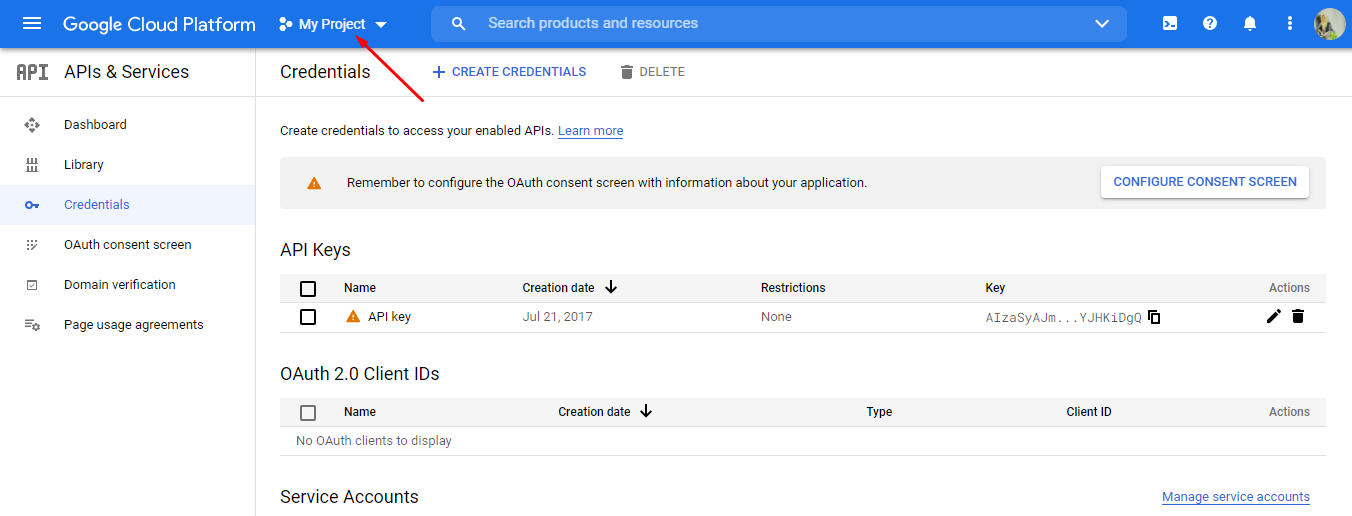Open Library in sidebar

pyautogui.click(x=84, y=165)
